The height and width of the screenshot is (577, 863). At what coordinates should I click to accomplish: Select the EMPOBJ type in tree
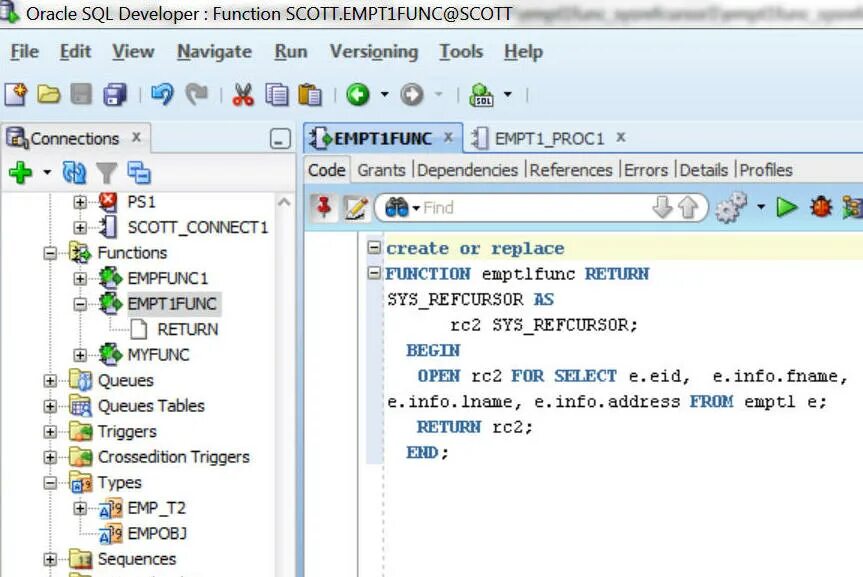point(157,534)
